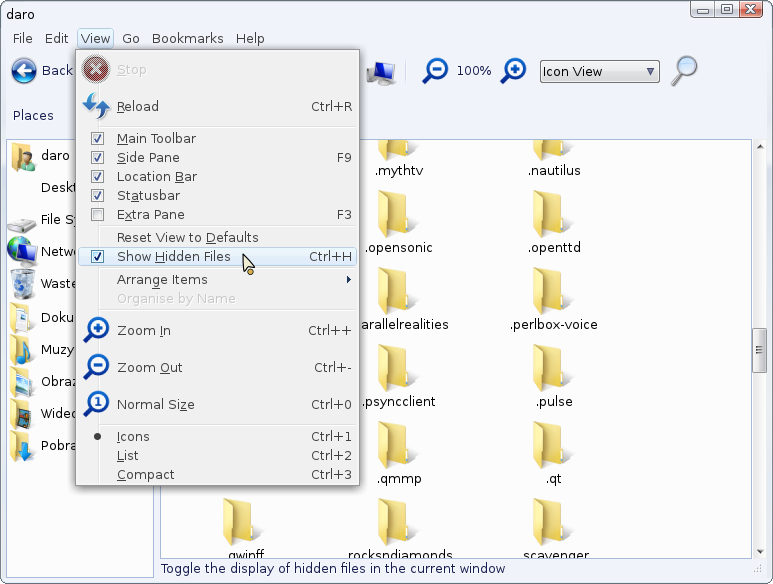Select the .qwinff folder
Image resolution: width=773 pixels, height=584 pixels.
[x=246, y=528]
